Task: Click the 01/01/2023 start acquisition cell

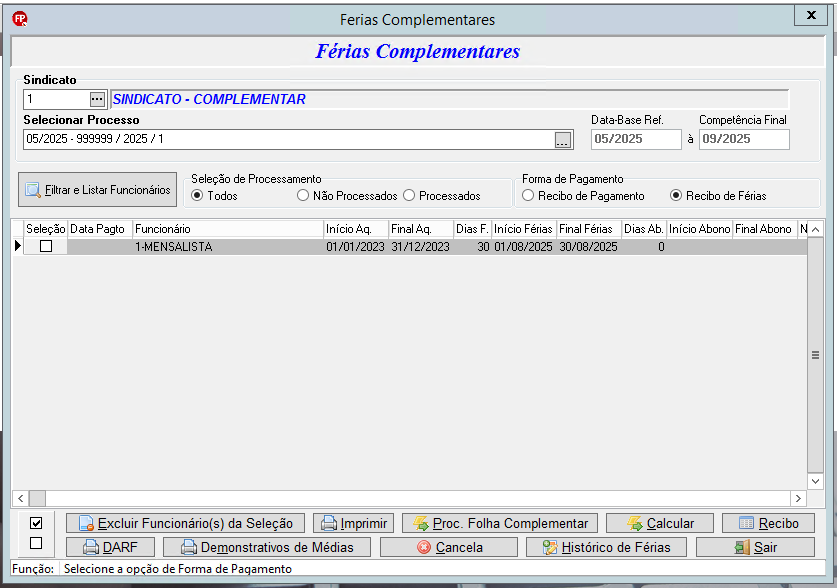Action: [356, 247]
